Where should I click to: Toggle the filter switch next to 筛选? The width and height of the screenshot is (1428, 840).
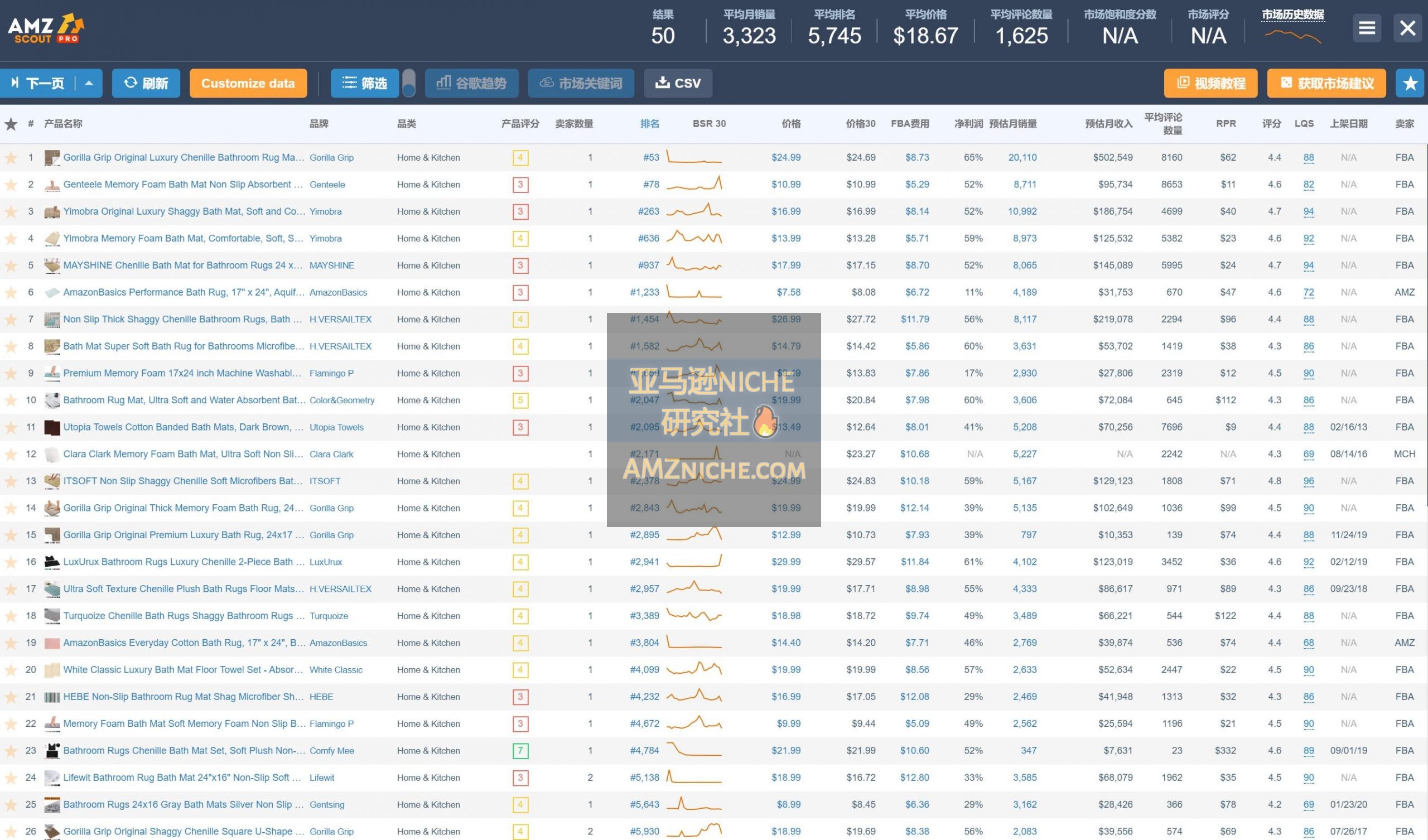408,83
